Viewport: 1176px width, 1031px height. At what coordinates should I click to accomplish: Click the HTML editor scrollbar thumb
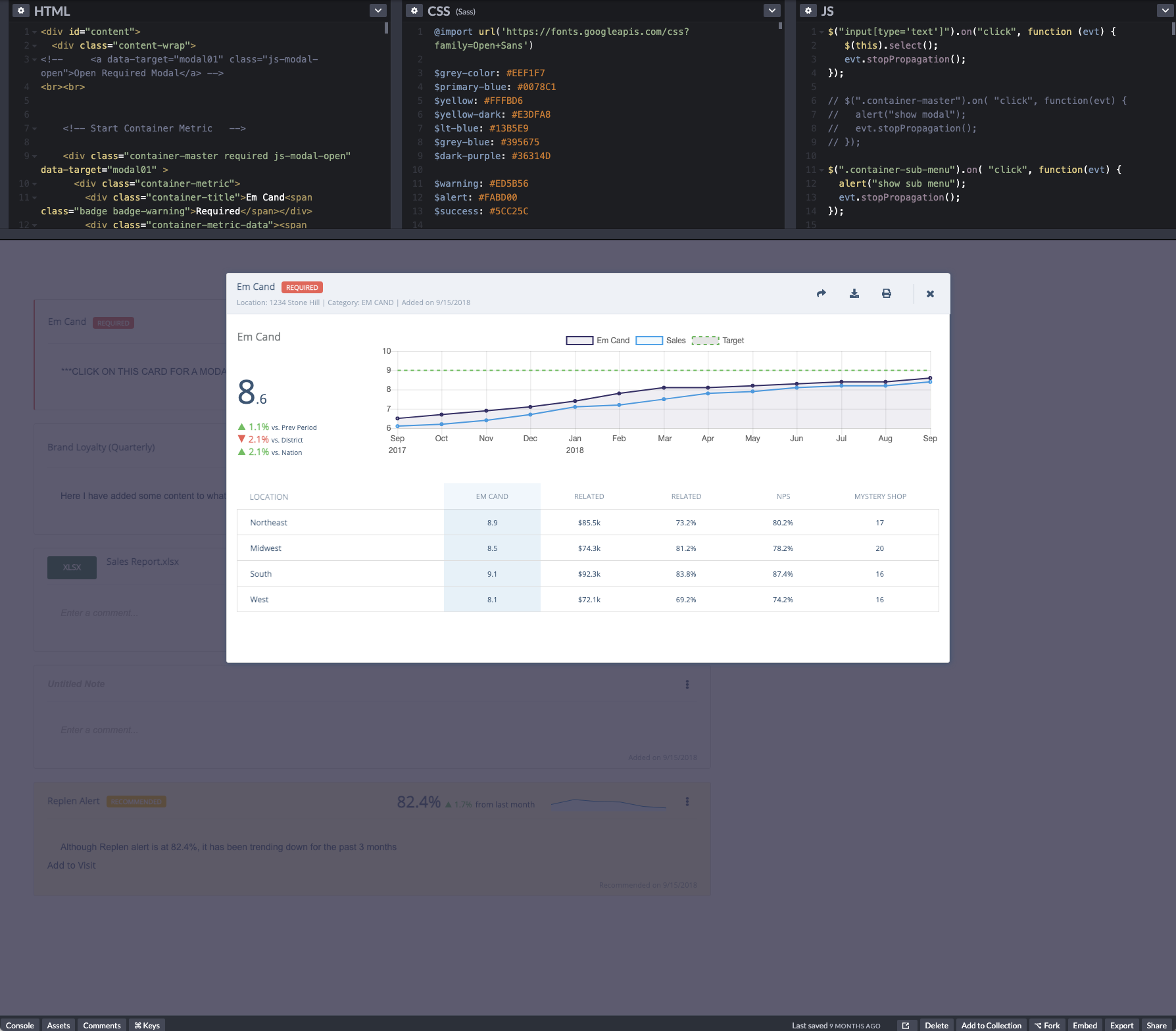point(386,28)
